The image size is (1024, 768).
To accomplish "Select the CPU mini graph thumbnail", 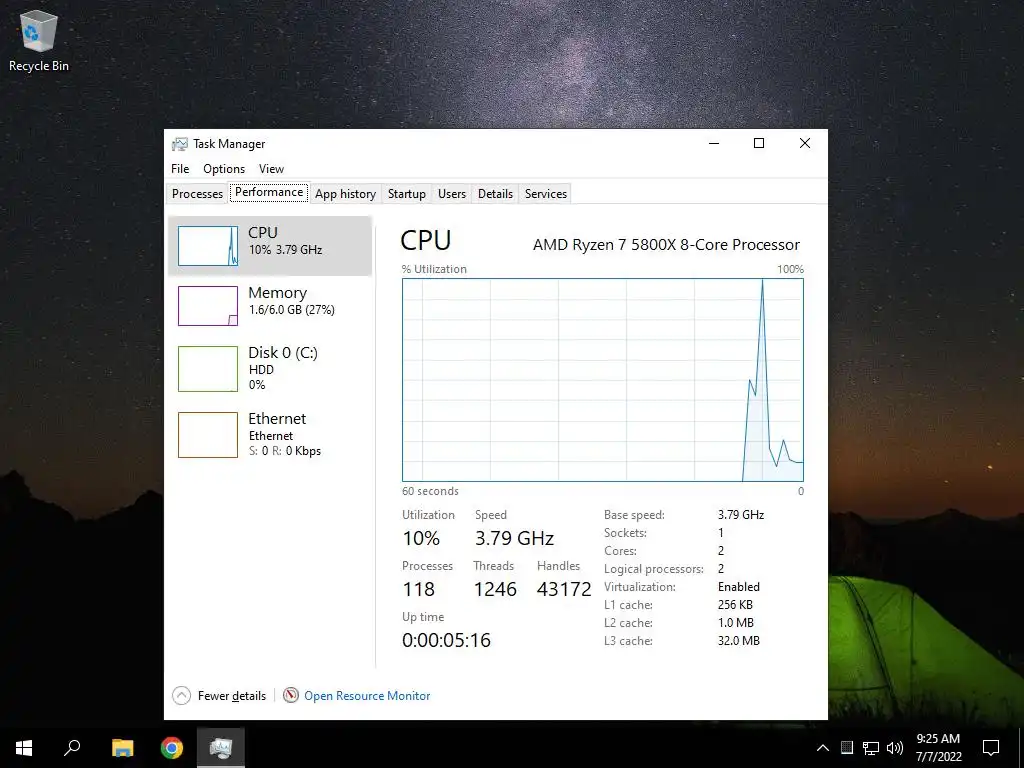I will (208, 246).
